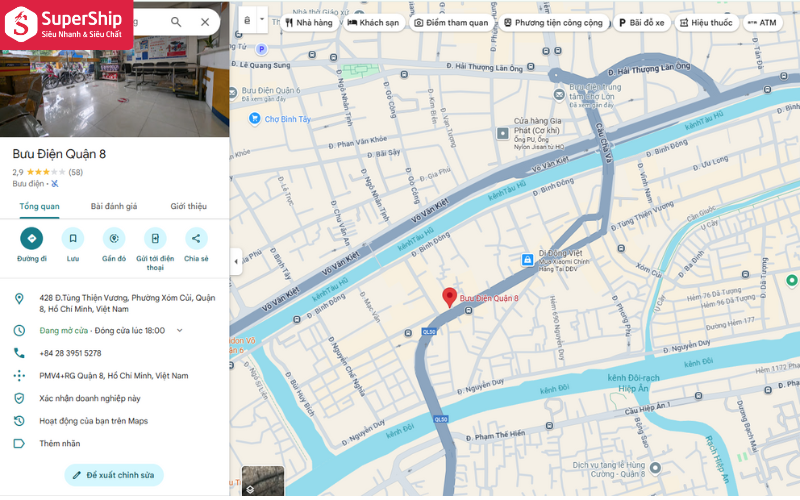Clear the search with the X icon
The width and height of the screenshot is (800, 500).
click(x=205, y=22)
